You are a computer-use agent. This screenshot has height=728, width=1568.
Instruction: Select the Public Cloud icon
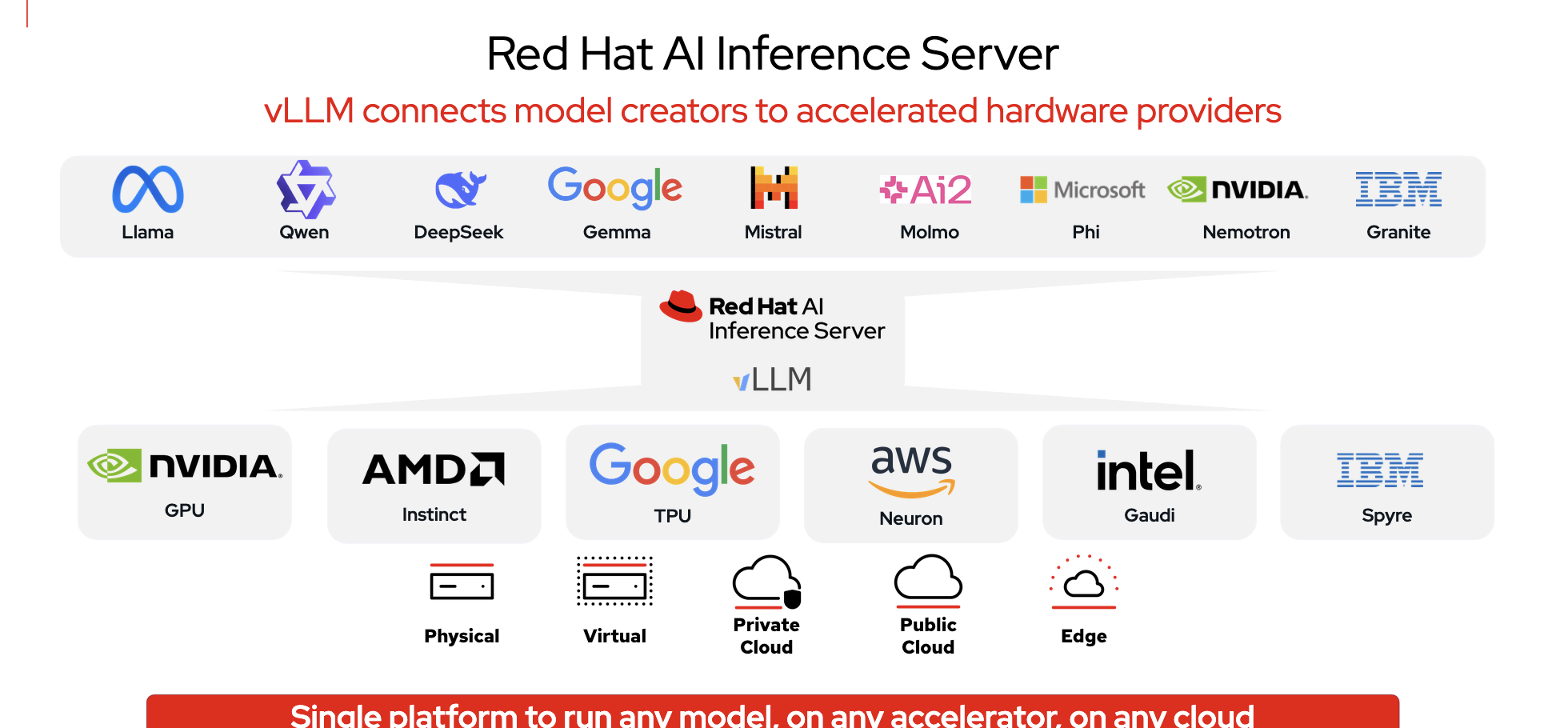[928, 581]
